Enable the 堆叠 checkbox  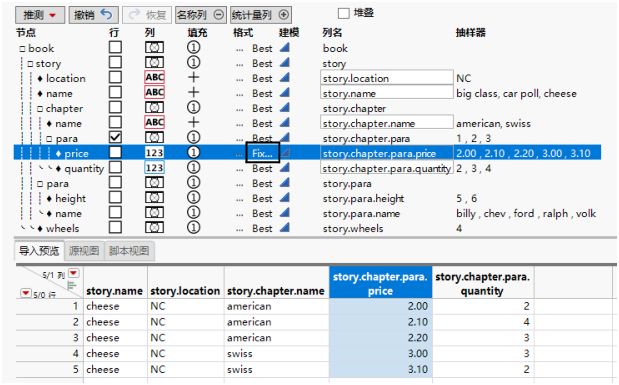[343, 13]
